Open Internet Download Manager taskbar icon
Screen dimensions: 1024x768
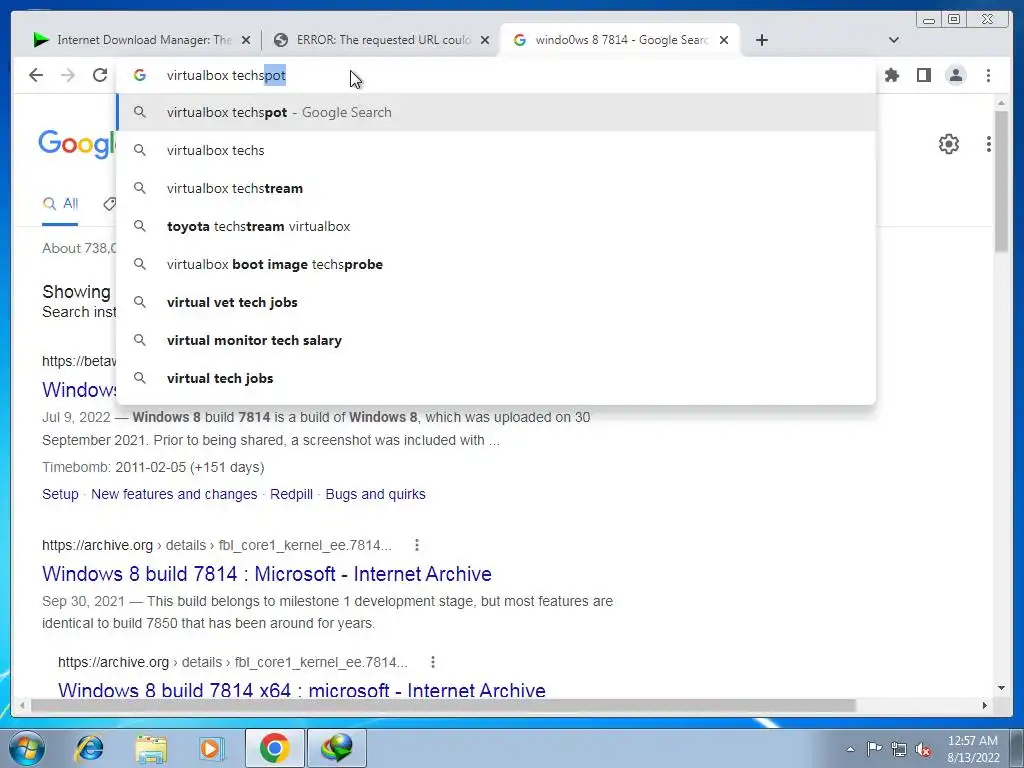336,748
